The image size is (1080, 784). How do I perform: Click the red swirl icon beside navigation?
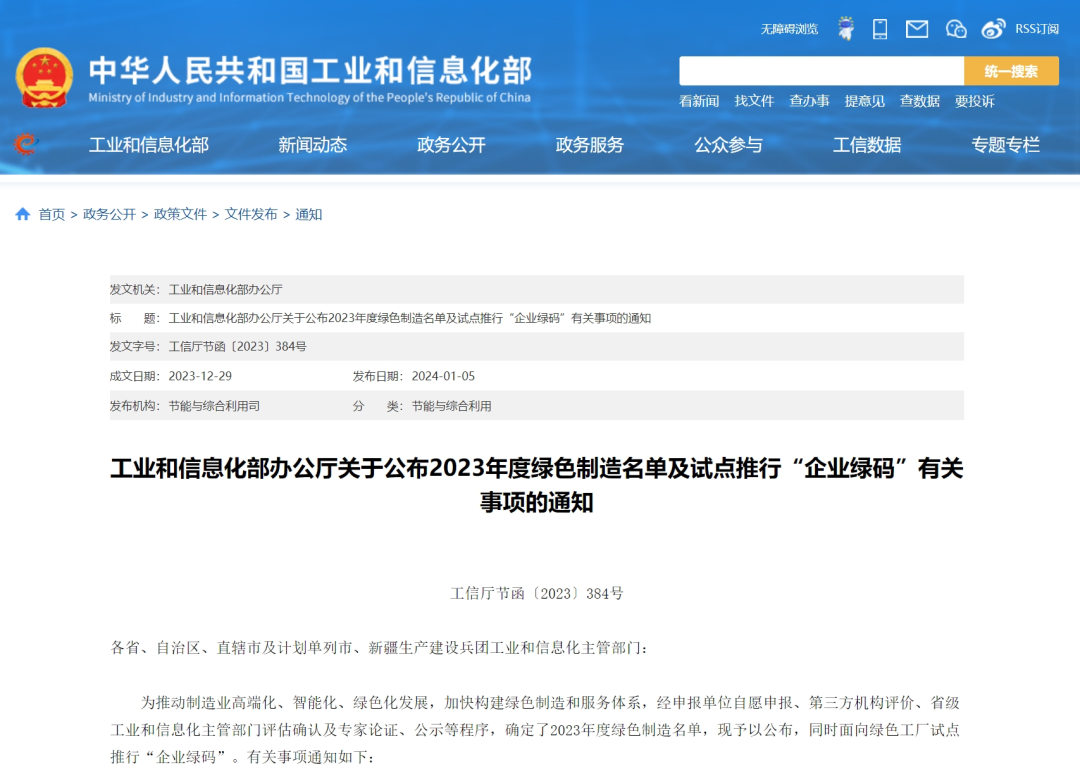(25, 144)
